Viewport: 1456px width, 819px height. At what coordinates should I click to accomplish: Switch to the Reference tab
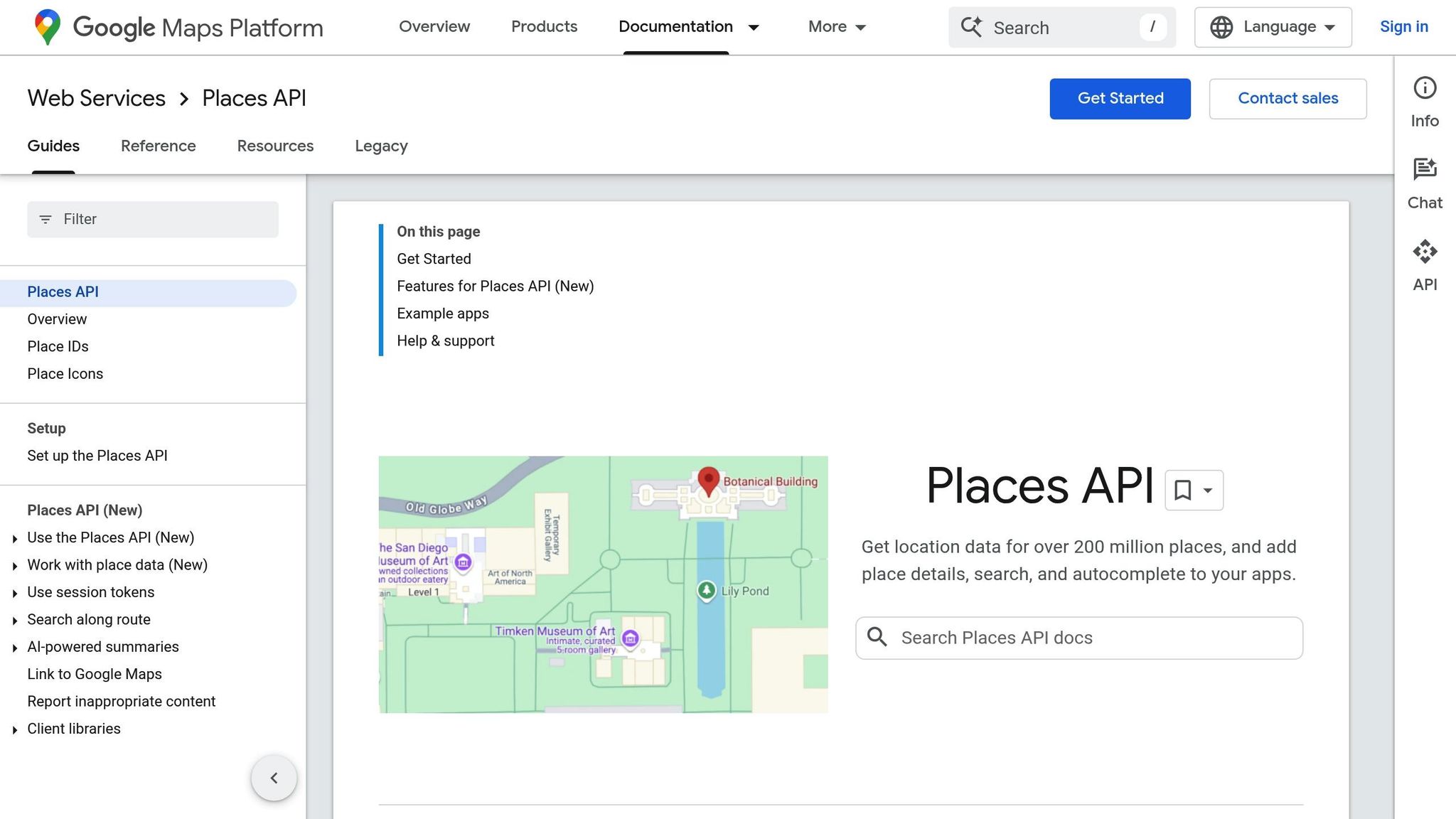pyautogui.click(x=158, y=146)
